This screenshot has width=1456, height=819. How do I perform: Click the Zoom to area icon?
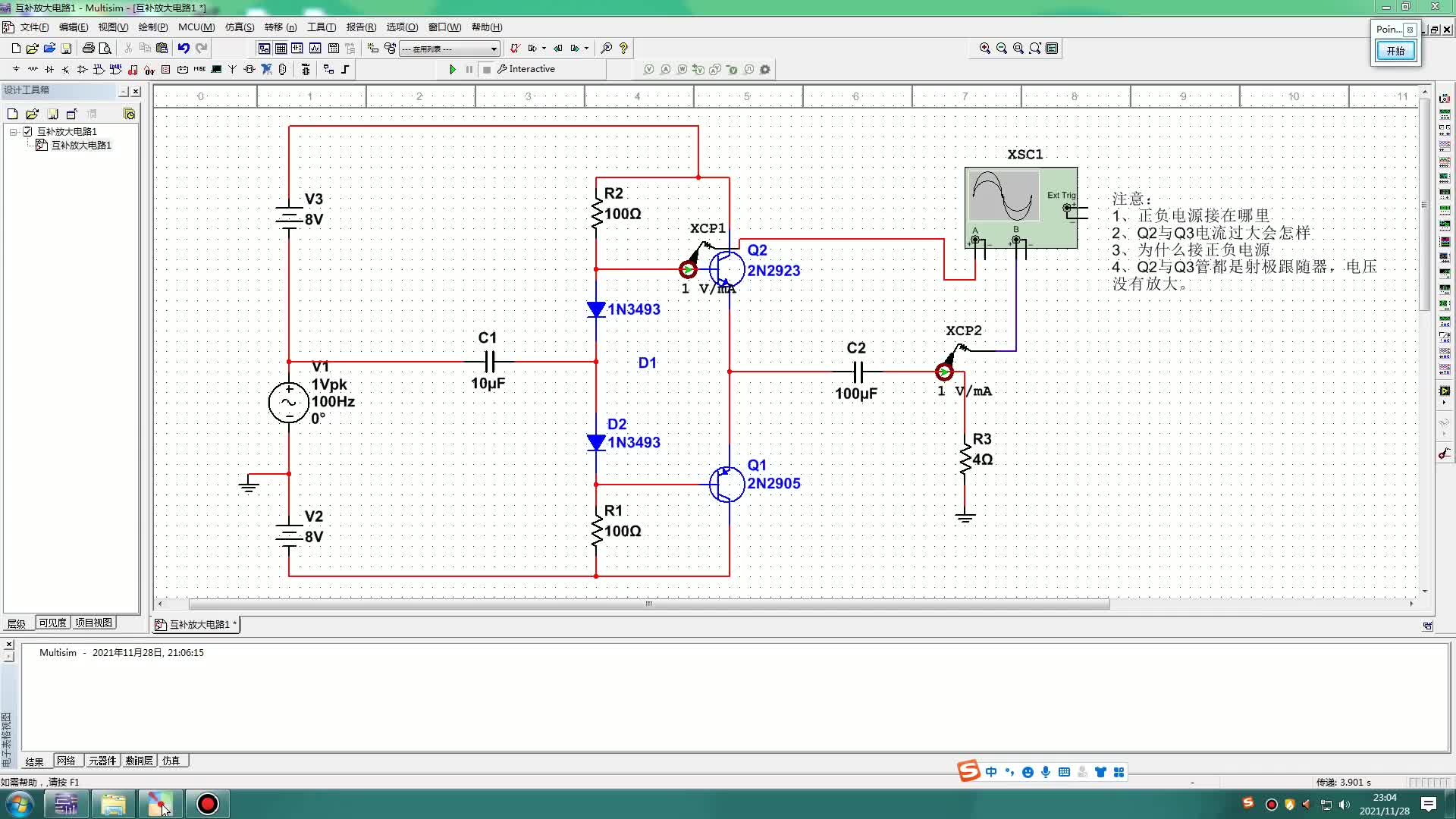point(1018,48)
